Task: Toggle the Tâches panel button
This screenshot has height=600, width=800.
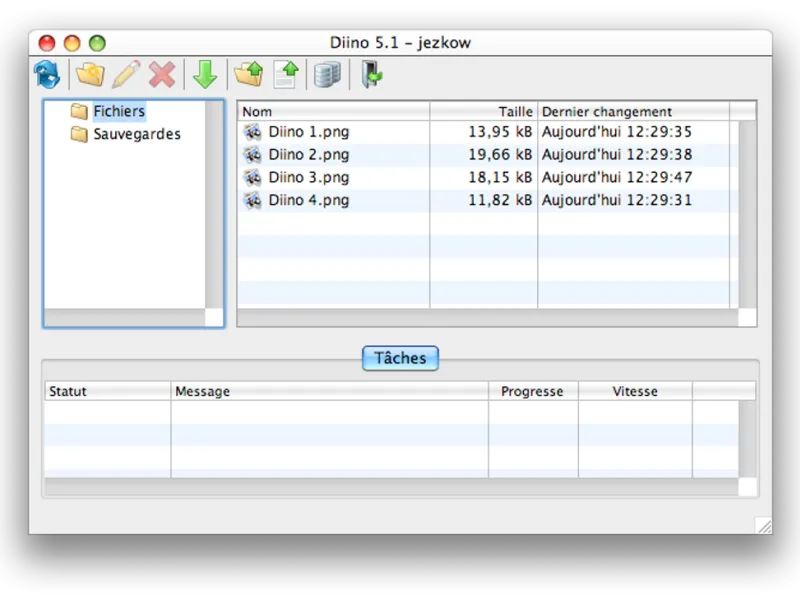Action: click(x=400, y=358)
